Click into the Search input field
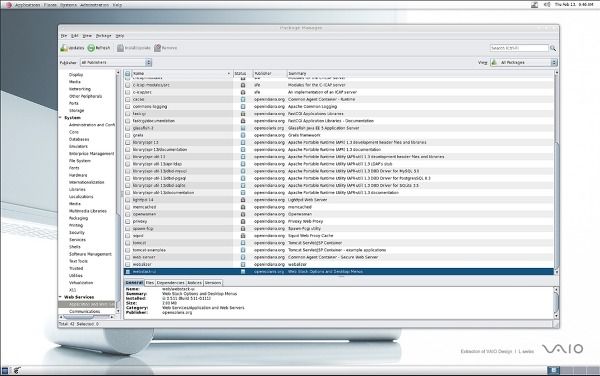This screenshot has width=600, height=376. 519,48
